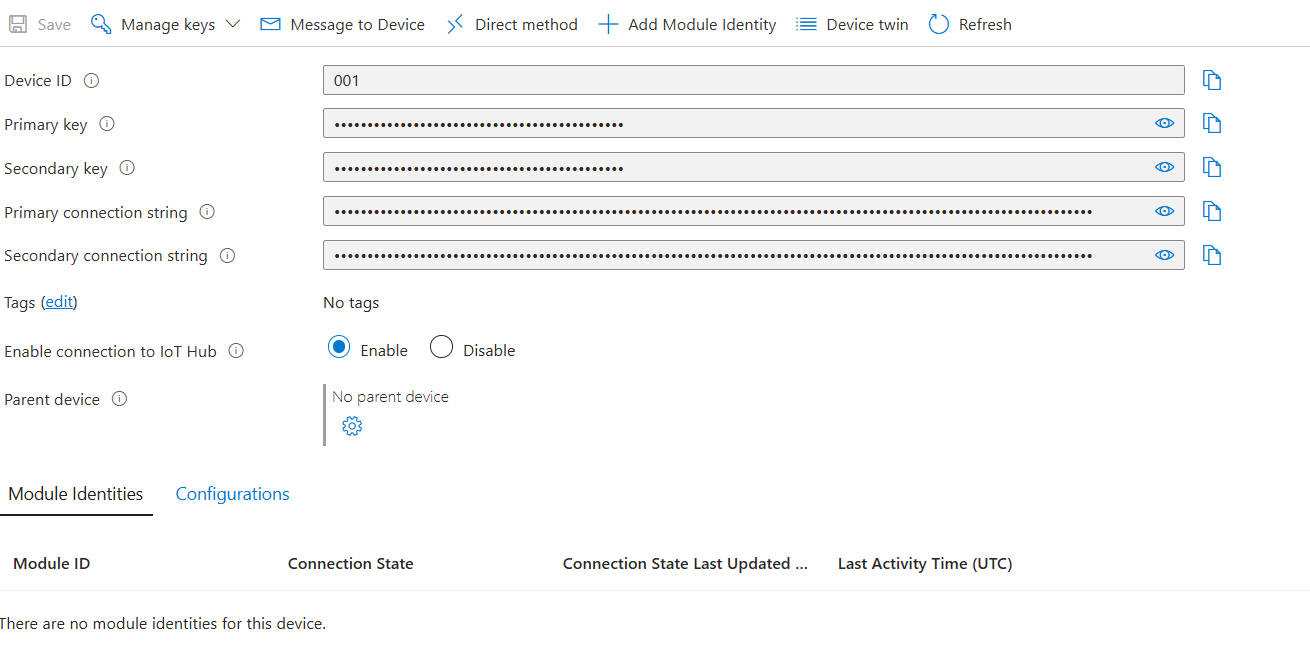Click info icon beside Parent device

coord(120,399)
